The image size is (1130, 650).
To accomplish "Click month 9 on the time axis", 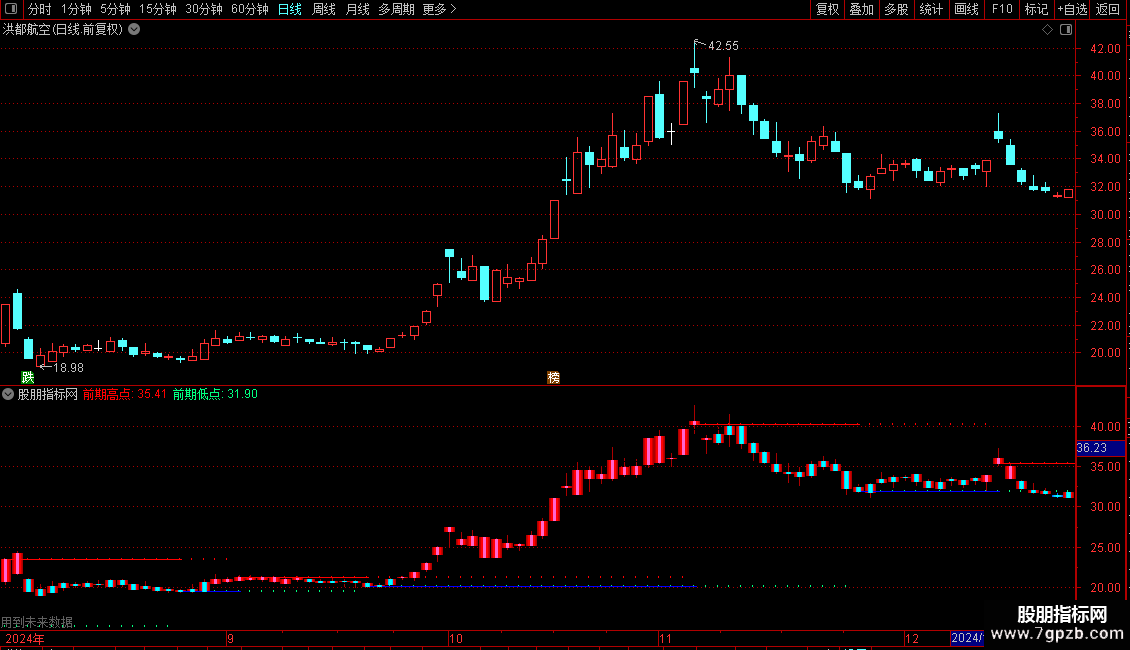I will (231, 639).
